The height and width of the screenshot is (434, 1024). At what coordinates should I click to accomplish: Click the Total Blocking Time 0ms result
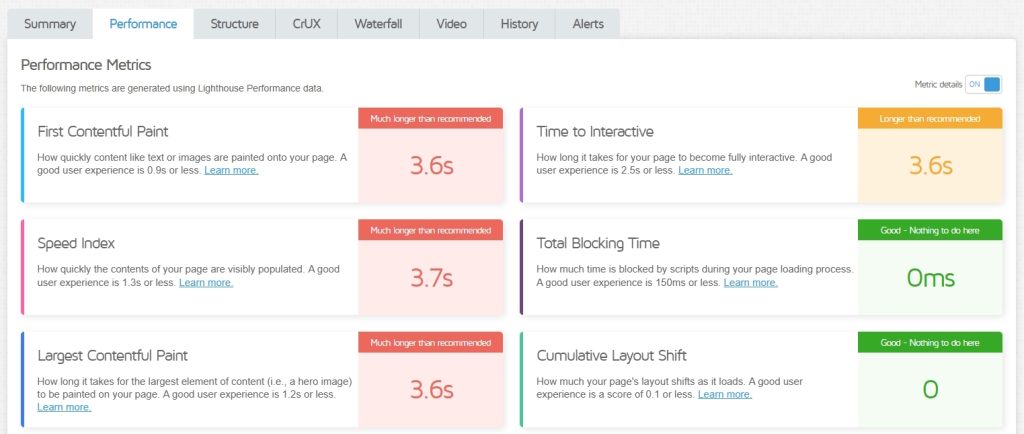(x=930, y=278)
